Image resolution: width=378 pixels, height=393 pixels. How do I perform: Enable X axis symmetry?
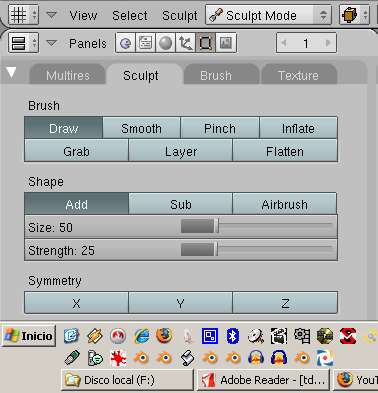coord(76,303)
